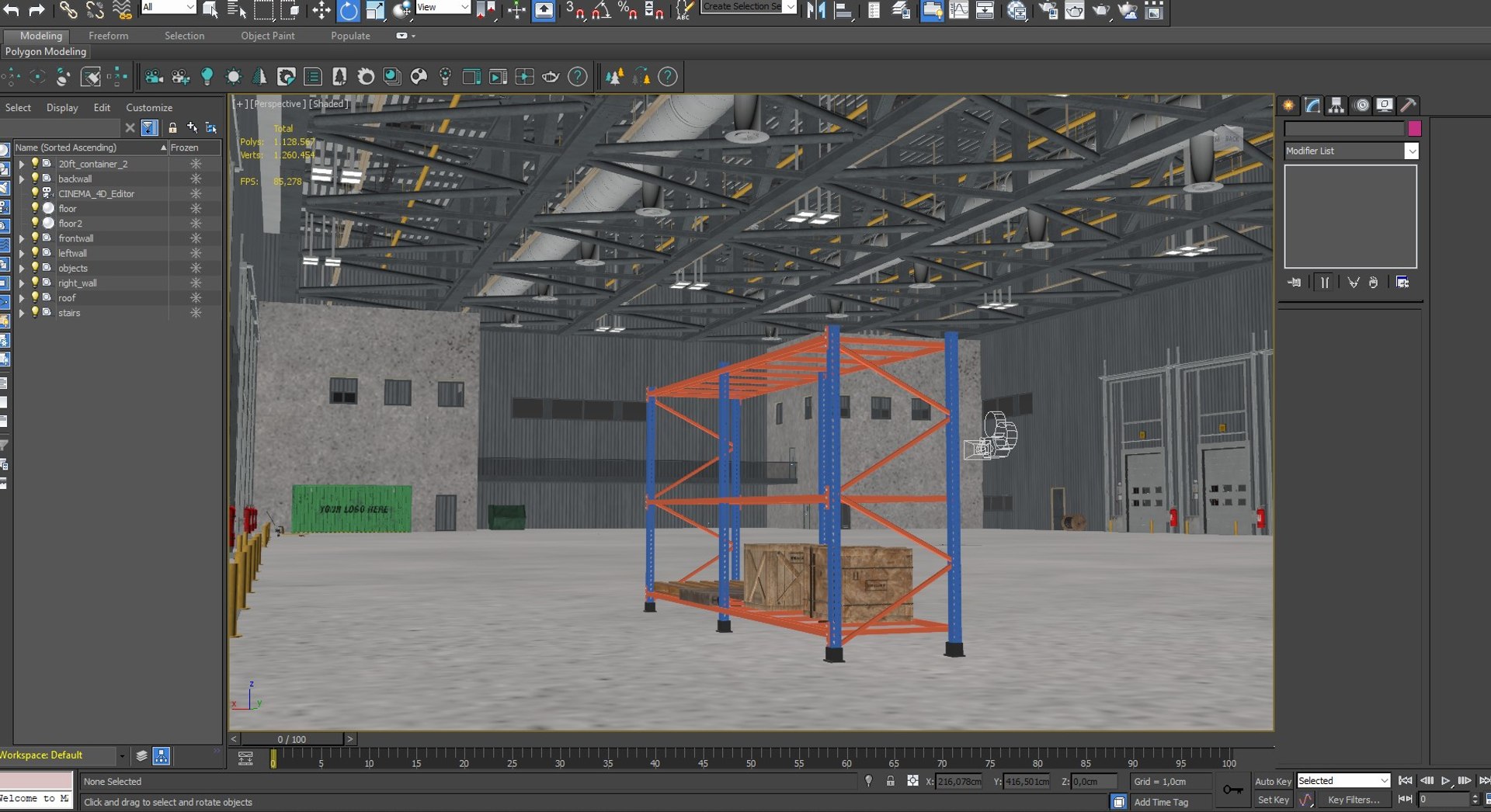Click the object name input field
The width and height of the screenshot is (1491, 812).
pyautogui.click(x=1344, y=129)
